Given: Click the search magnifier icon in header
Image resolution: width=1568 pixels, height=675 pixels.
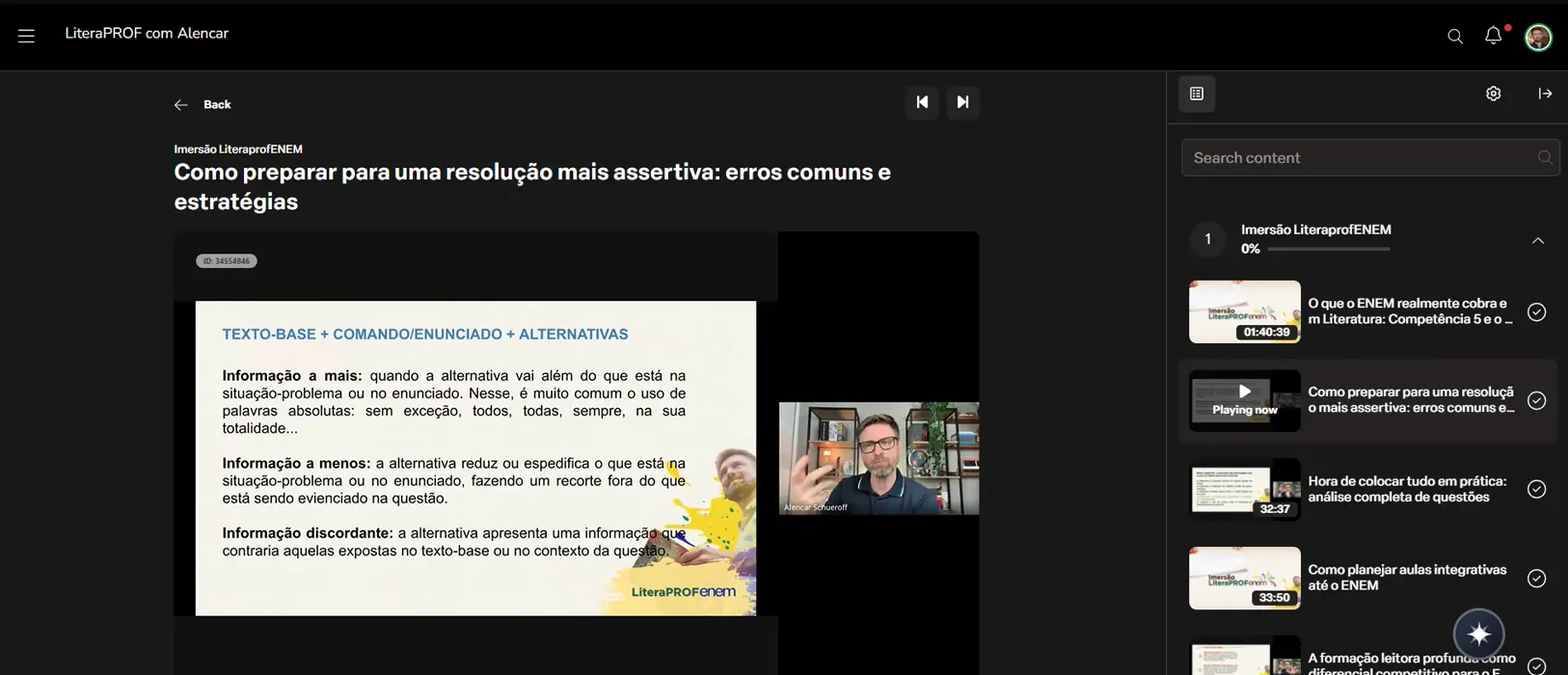Looking at the screenshot, I should point(1455,37).
